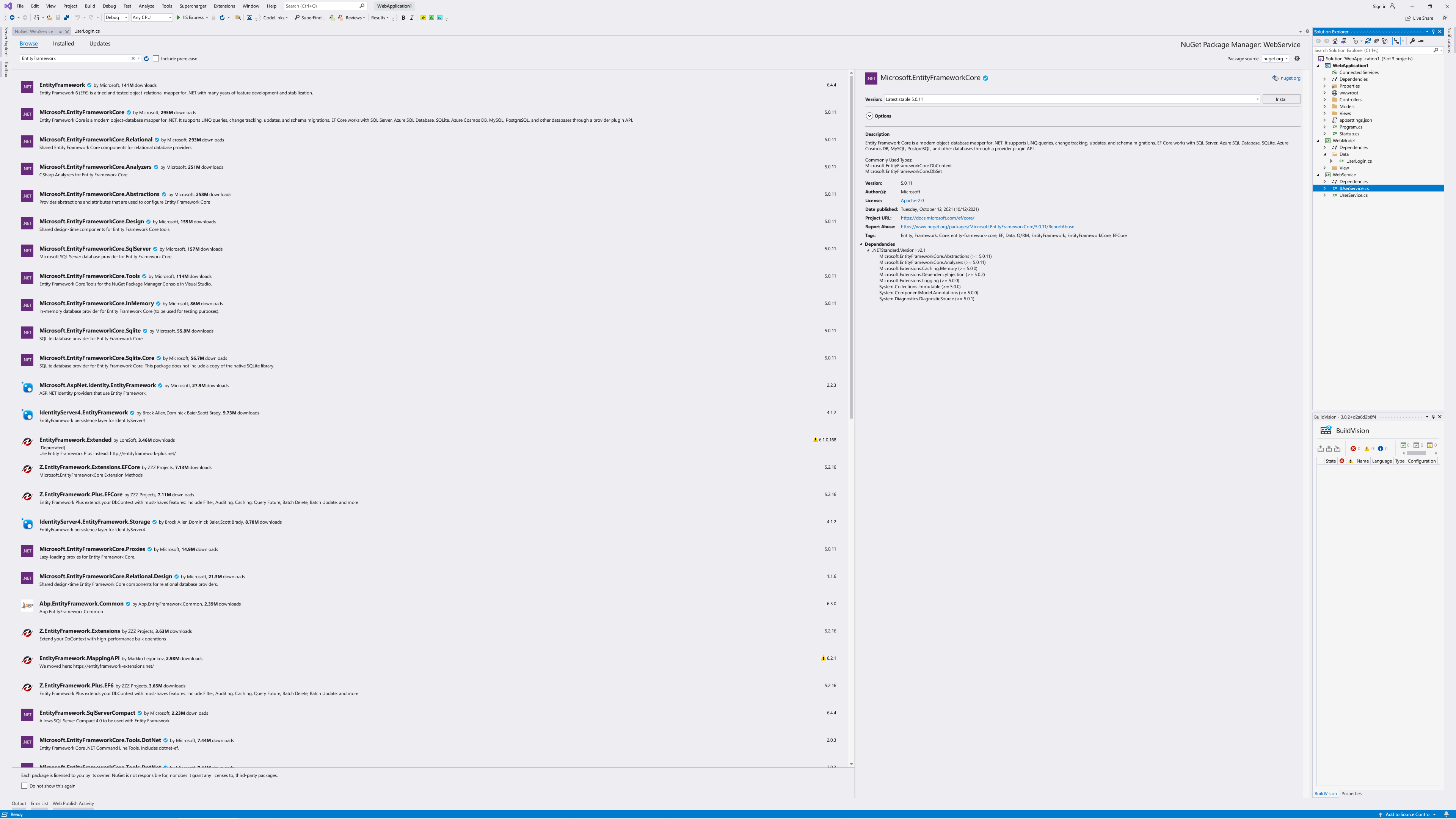
Task: Open the package Version dropdown
Action: coord(1257,99)
